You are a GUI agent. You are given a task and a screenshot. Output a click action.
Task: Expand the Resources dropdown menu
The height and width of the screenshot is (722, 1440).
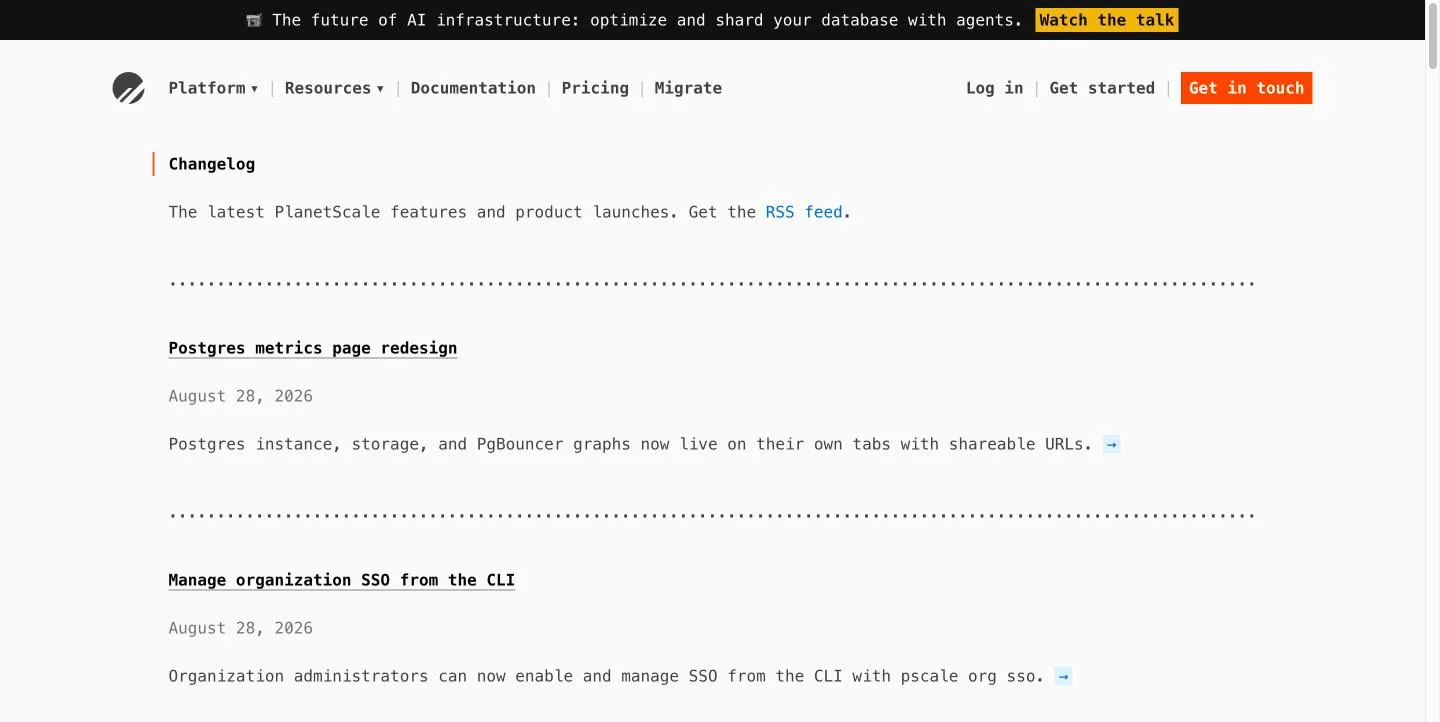(334, 88)
